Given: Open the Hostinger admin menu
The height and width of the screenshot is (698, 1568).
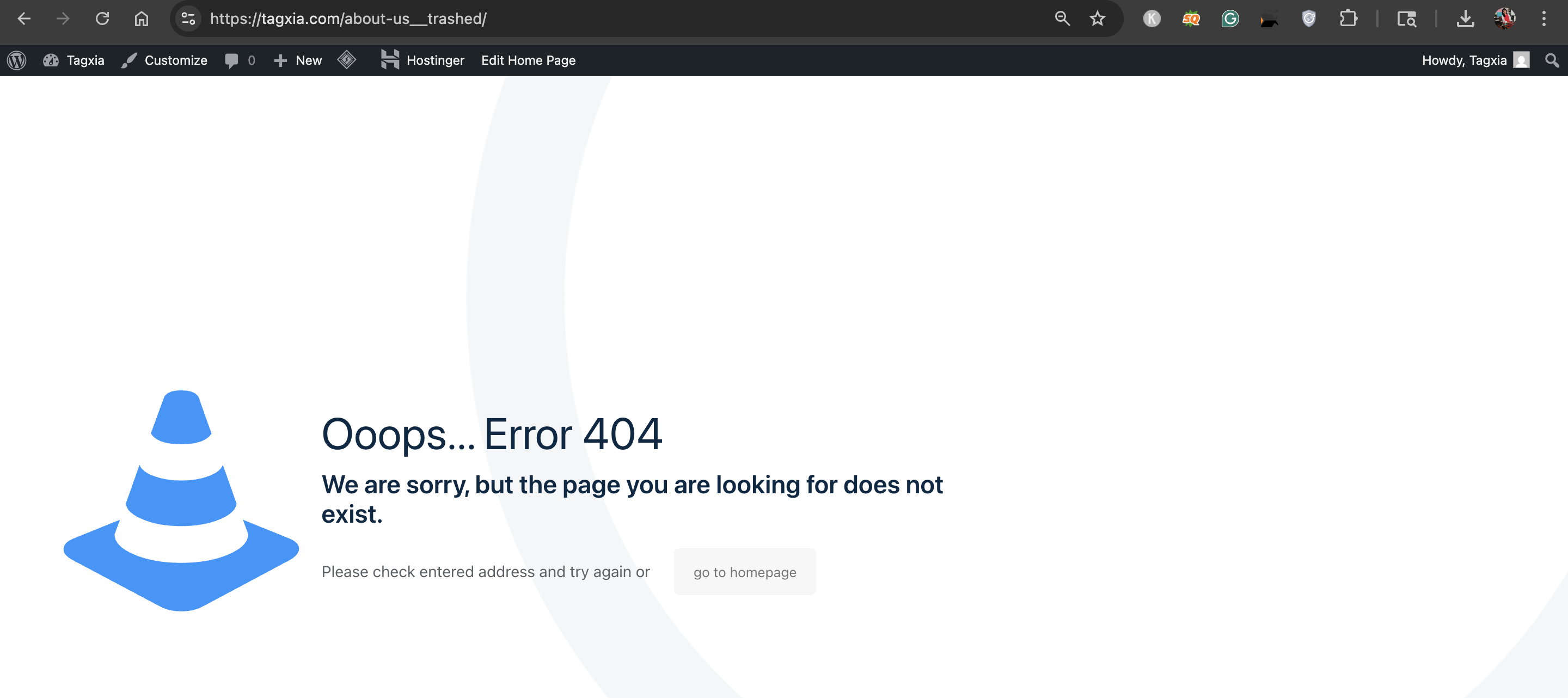Looking at the screenshot, I should pyautogui.click(x=422, y=60).
